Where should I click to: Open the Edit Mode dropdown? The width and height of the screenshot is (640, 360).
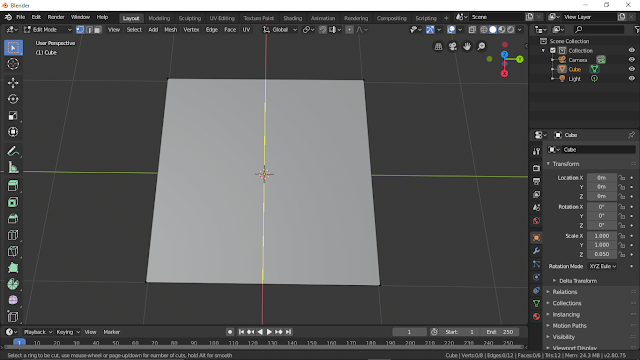[x=47, y=30]
